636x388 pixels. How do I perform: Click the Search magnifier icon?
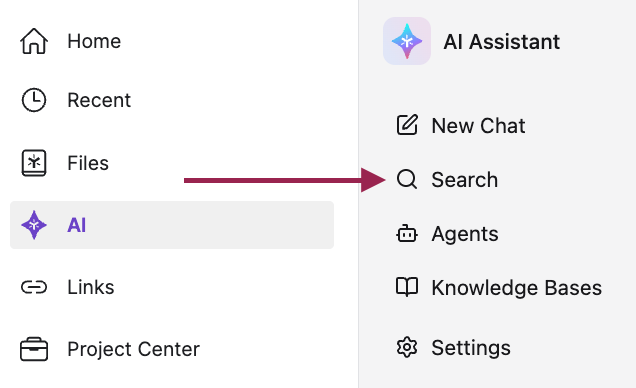[407, 179]
